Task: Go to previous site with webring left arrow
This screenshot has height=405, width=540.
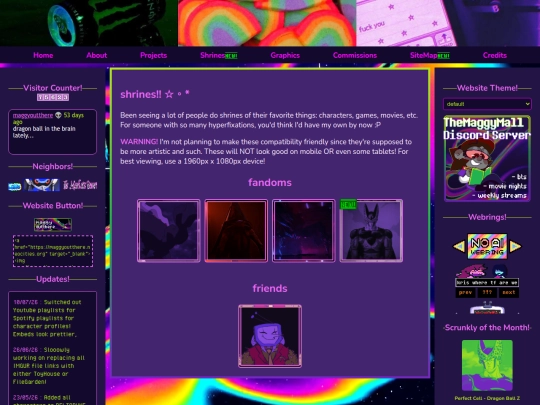Action: pyautogui.click(x=459, y=246)
